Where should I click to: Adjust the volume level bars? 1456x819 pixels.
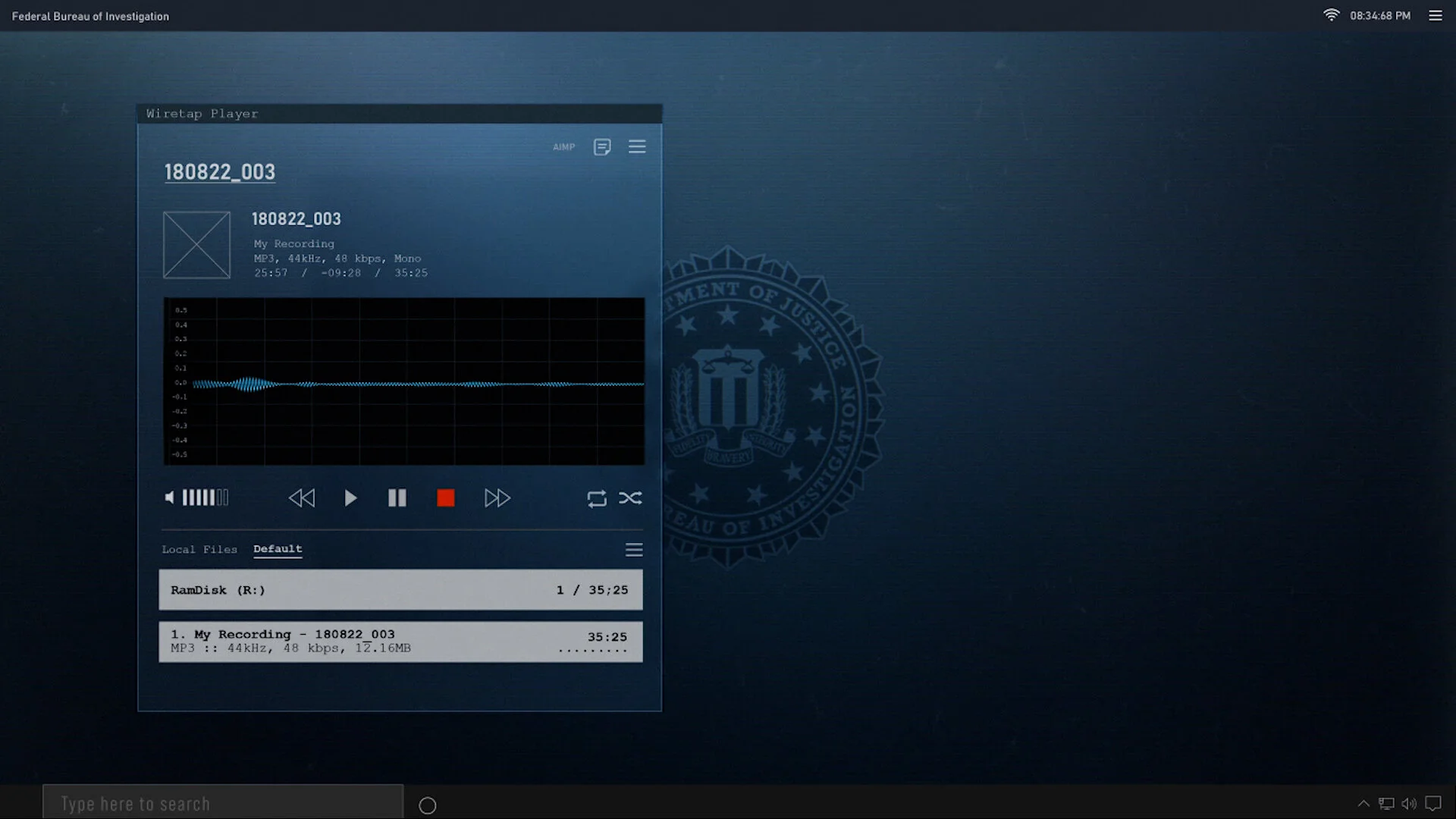point(205,497)
